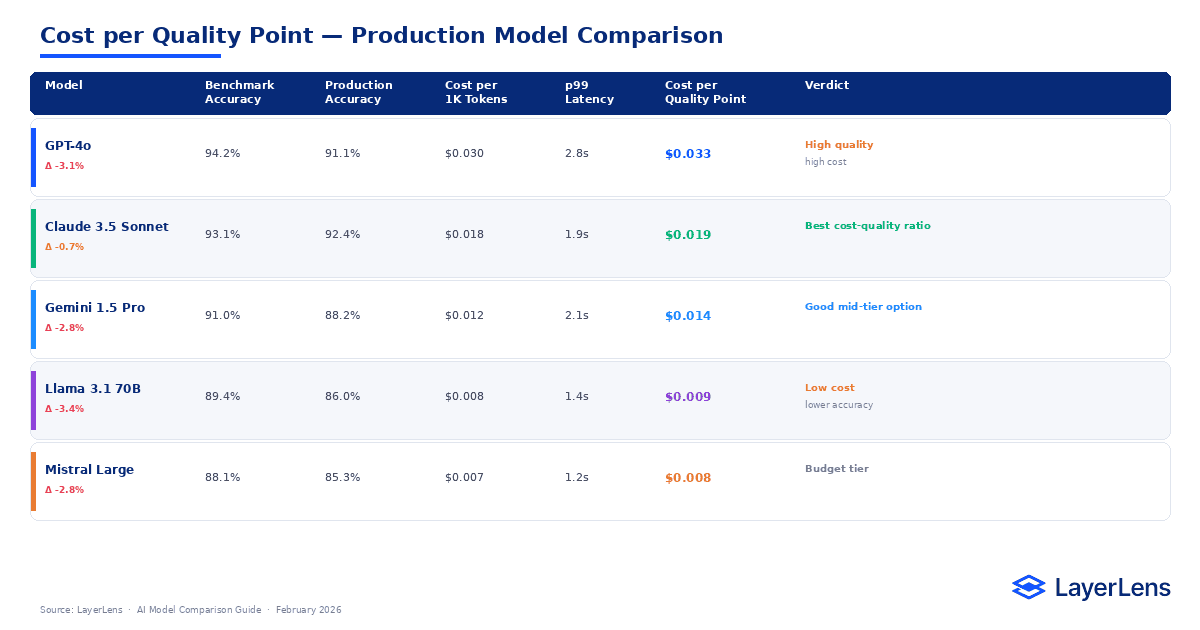
Task: Click Mistral latency value 1.2s
Action: click(577, 478)
